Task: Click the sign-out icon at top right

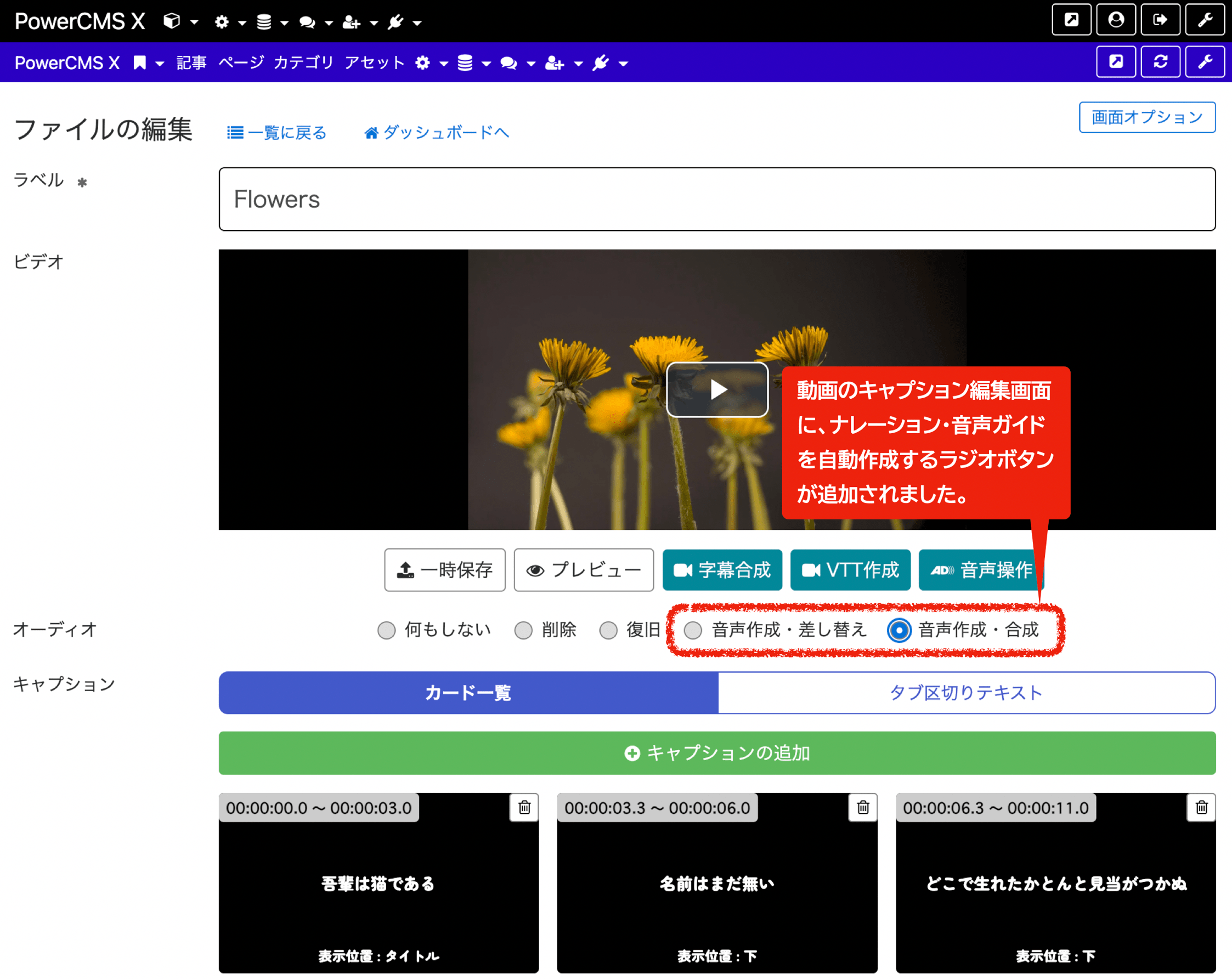Action: pos(1161,19)
